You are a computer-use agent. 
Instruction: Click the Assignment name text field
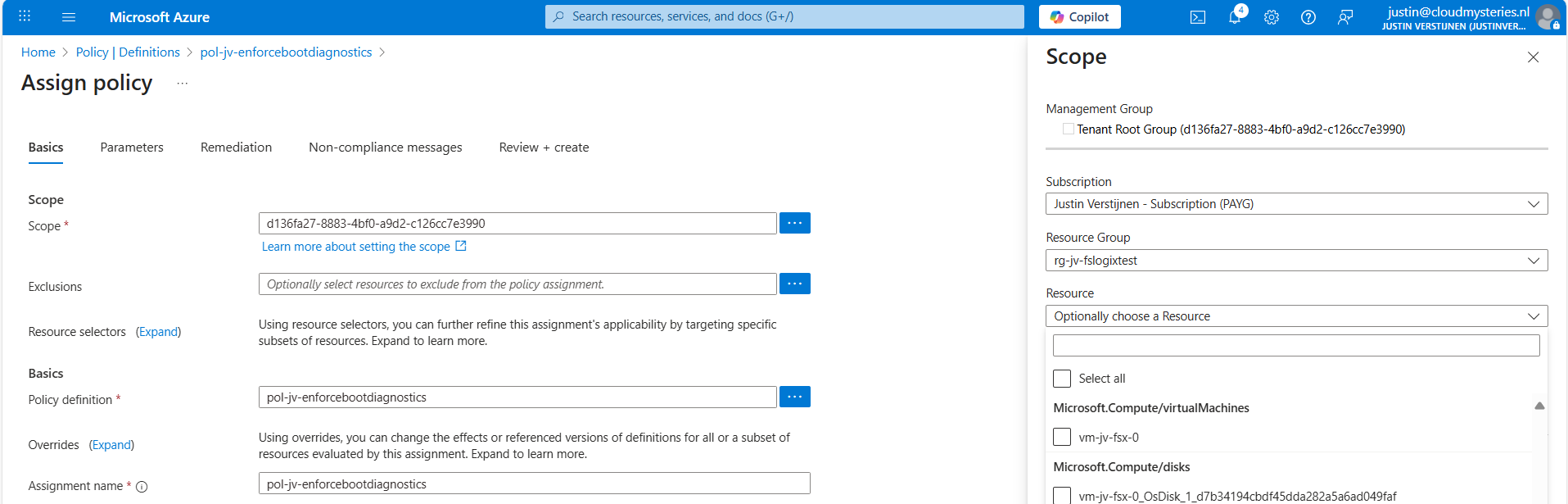pos(534,484)
